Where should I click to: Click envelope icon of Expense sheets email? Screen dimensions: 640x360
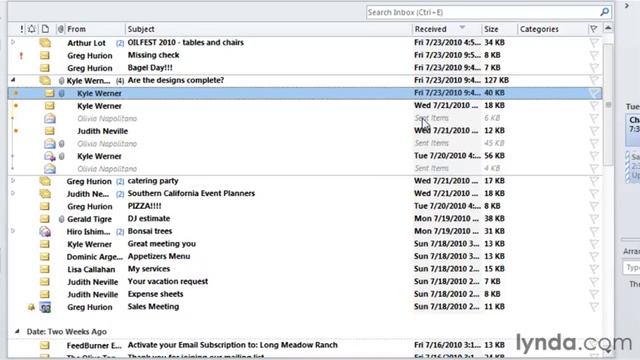[x=44, y=294]
